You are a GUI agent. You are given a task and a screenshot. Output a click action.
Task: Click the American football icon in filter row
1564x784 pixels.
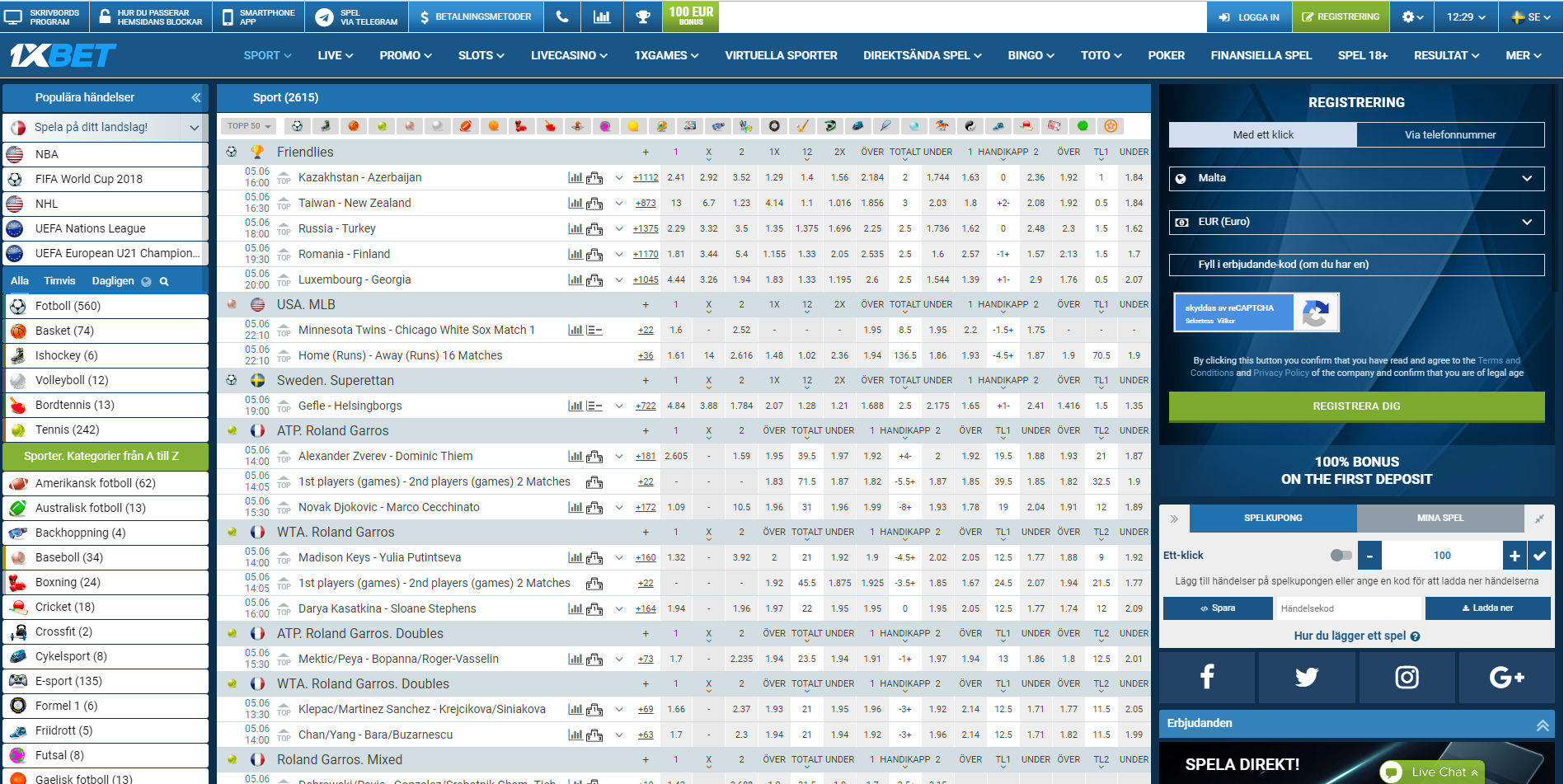[x=466, y=126]
